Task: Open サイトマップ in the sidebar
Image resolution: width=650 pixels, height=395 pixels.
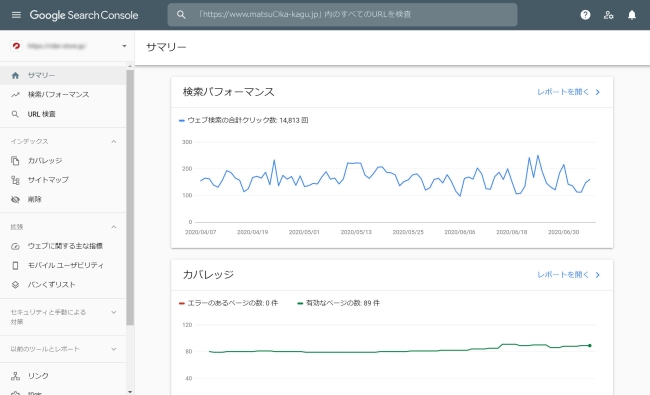Action: [x=63, y=180]
